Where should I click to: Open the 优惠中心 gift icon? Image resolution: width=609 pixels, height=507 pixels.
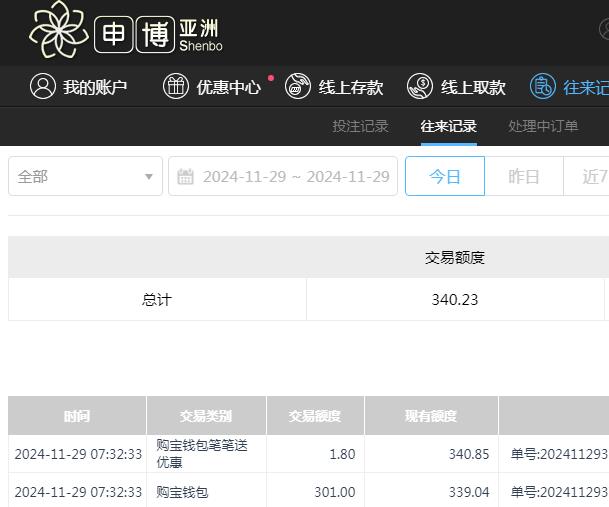point(176,86)
